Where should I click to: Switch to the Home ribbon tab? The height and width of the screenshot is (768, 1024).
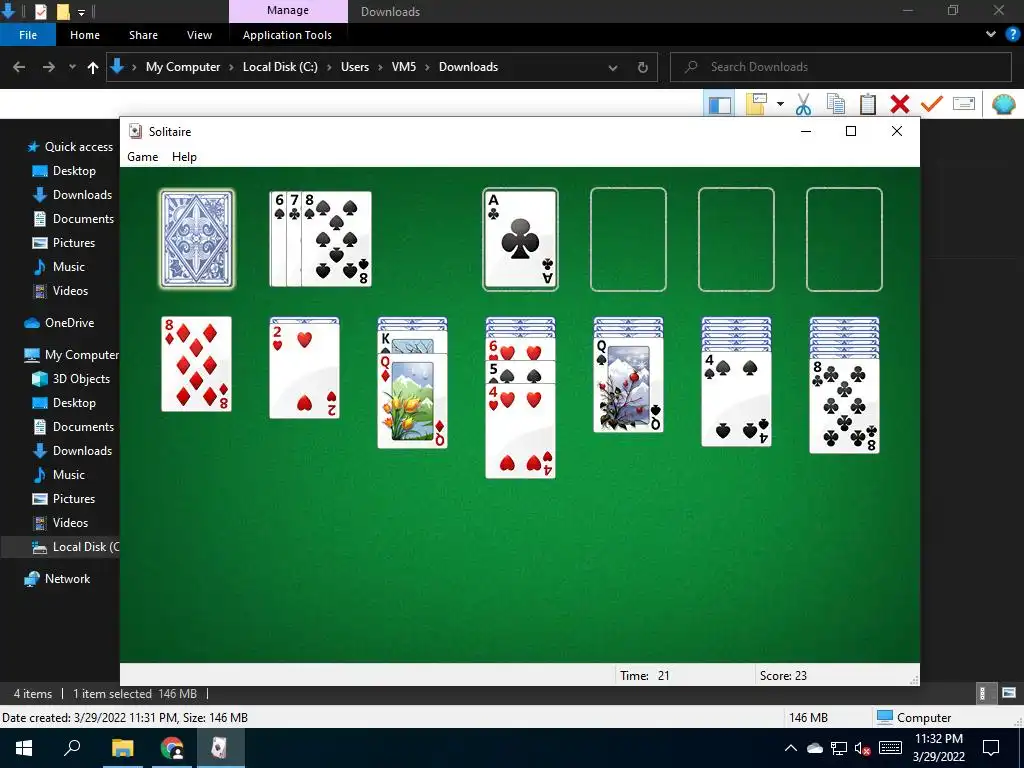[x=85, y=35]
